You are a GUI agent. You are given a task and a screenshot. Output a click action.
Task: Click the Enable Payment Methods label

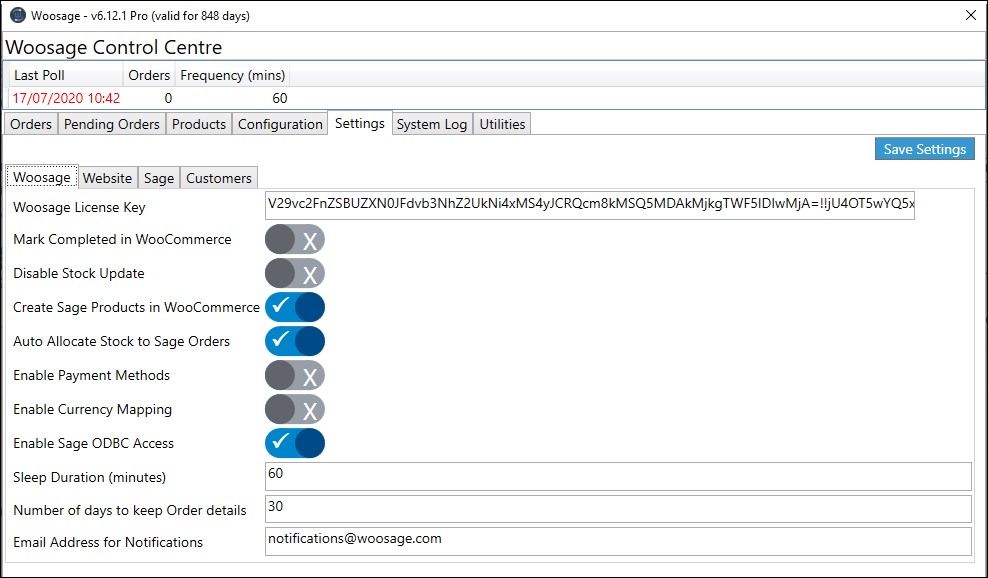[x=91, y=376]
